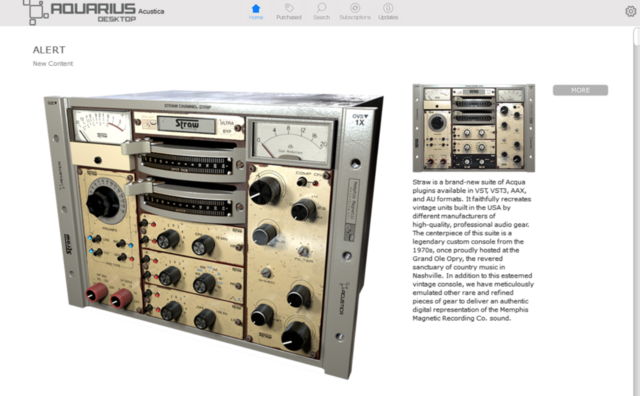Click the MORE button
Viewport: 640px width, 396px height.
[580, 90]
